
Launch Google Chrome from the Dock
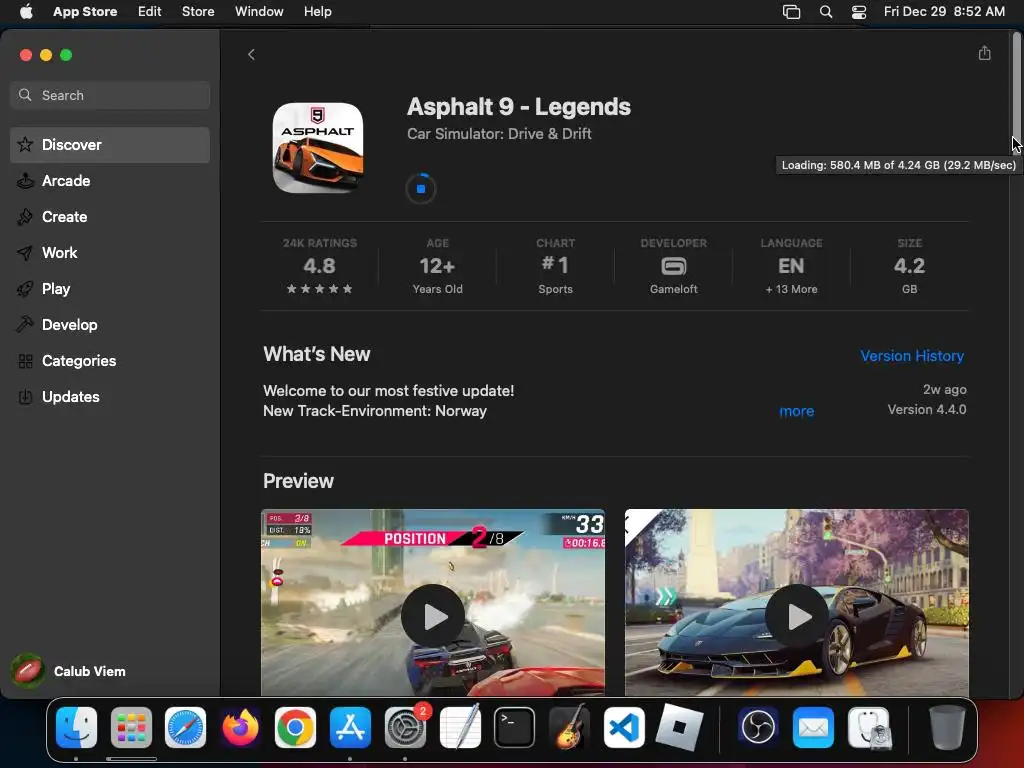click(295, 728)
